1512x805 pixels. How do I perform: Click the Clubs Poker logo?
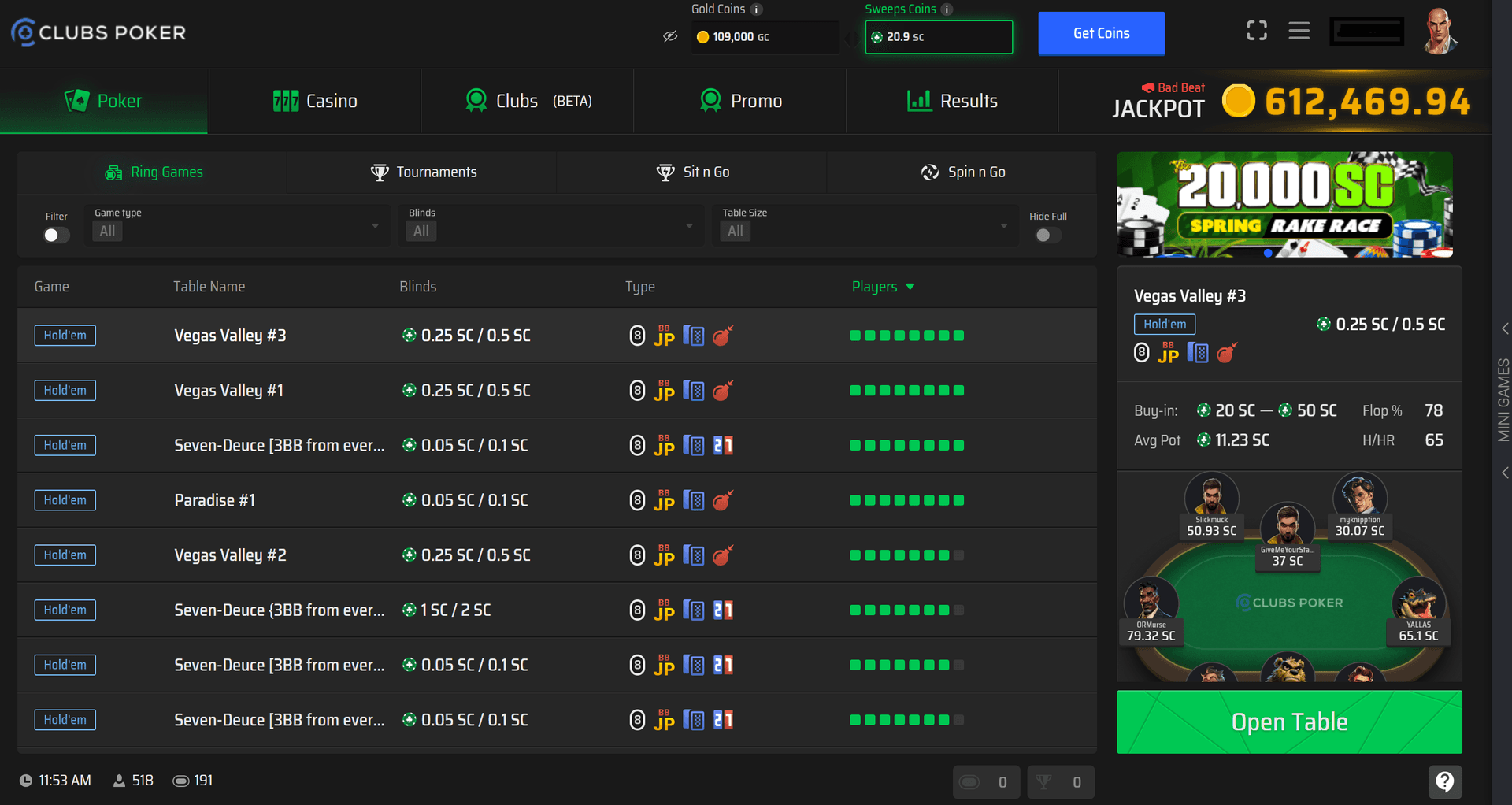point(98,32)
